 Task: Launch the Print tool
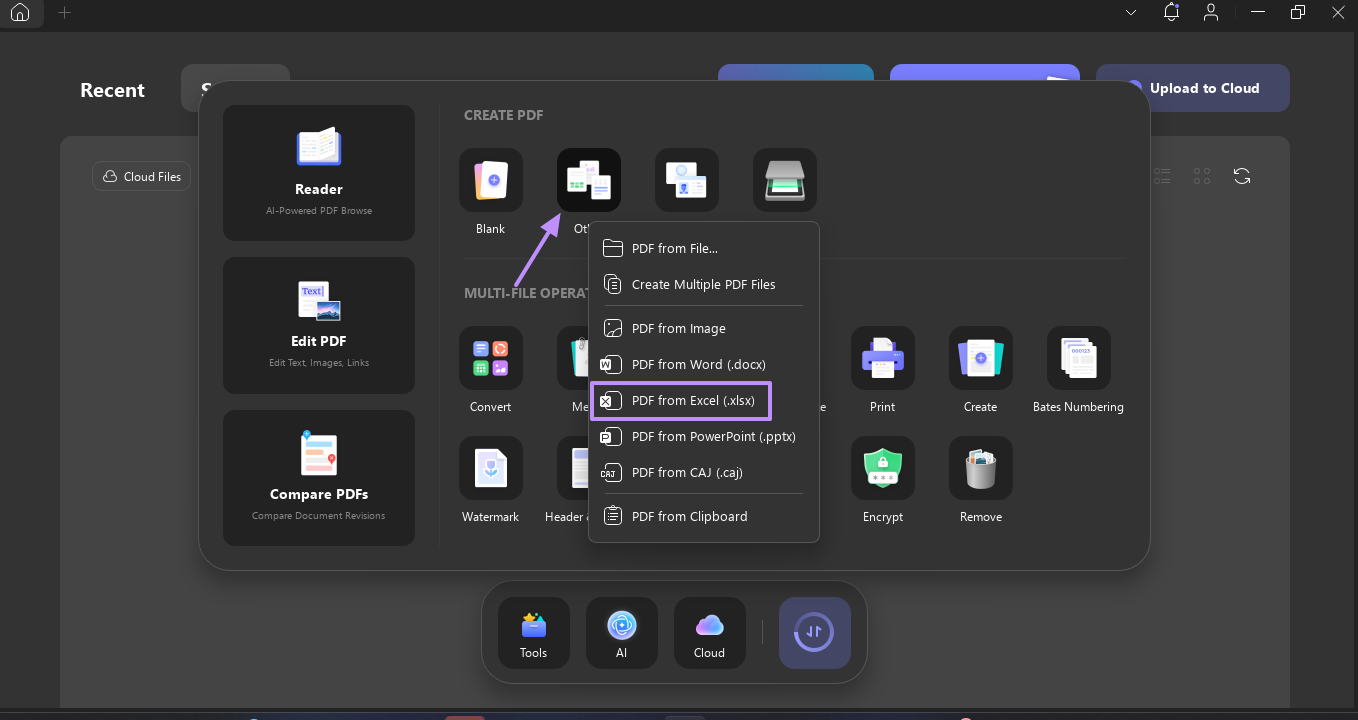pos(882,358)
